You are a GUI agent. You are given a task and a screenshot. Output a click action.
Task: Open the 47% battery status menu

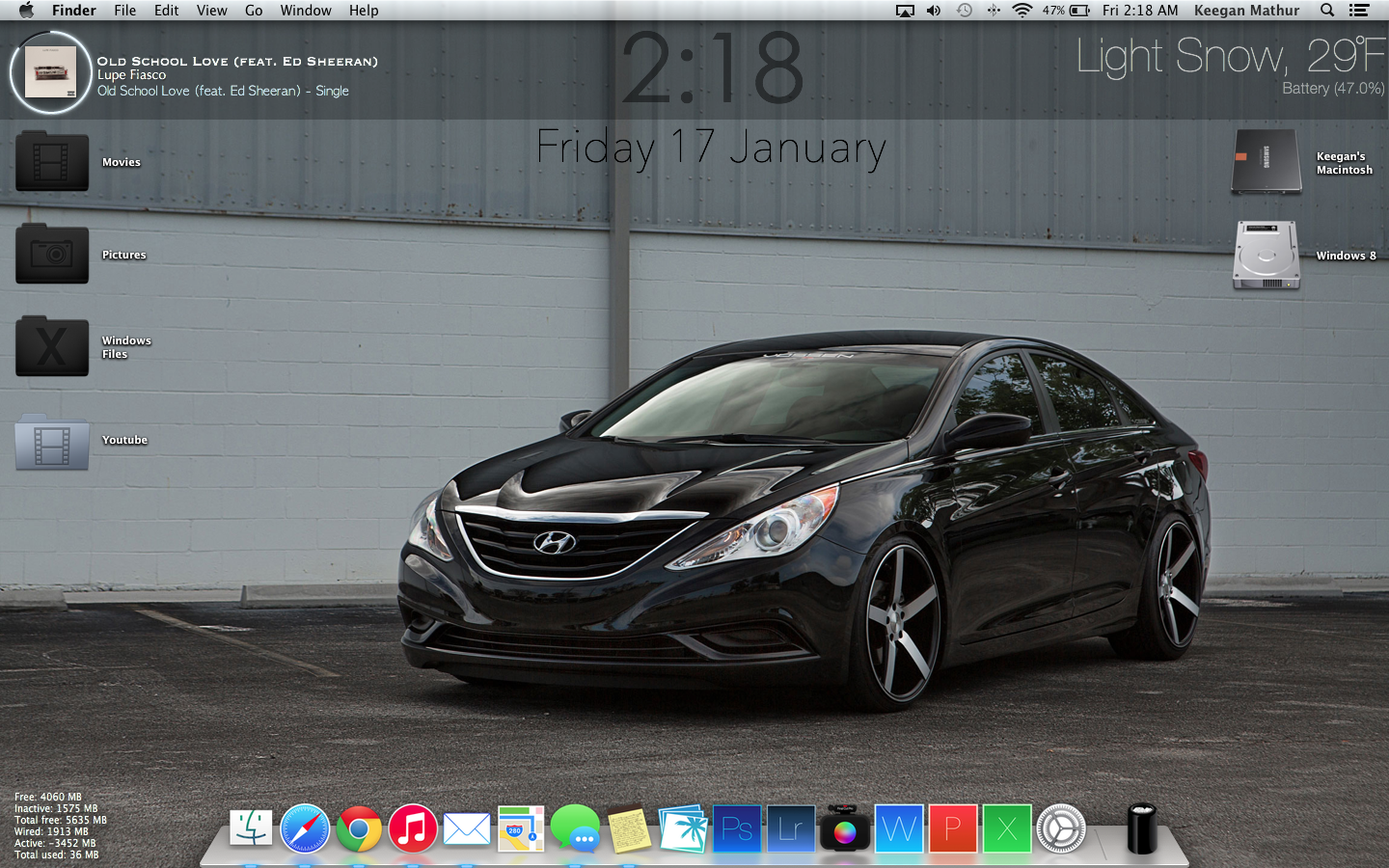click(1066, 11)
